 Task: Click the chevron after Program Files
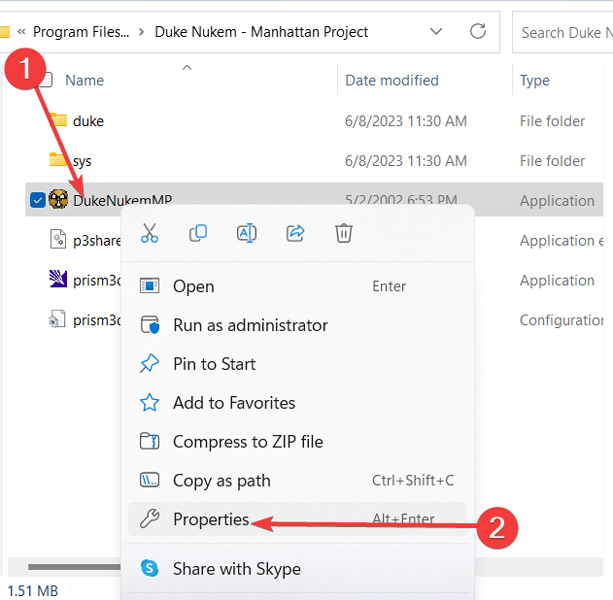pos(142,32)
